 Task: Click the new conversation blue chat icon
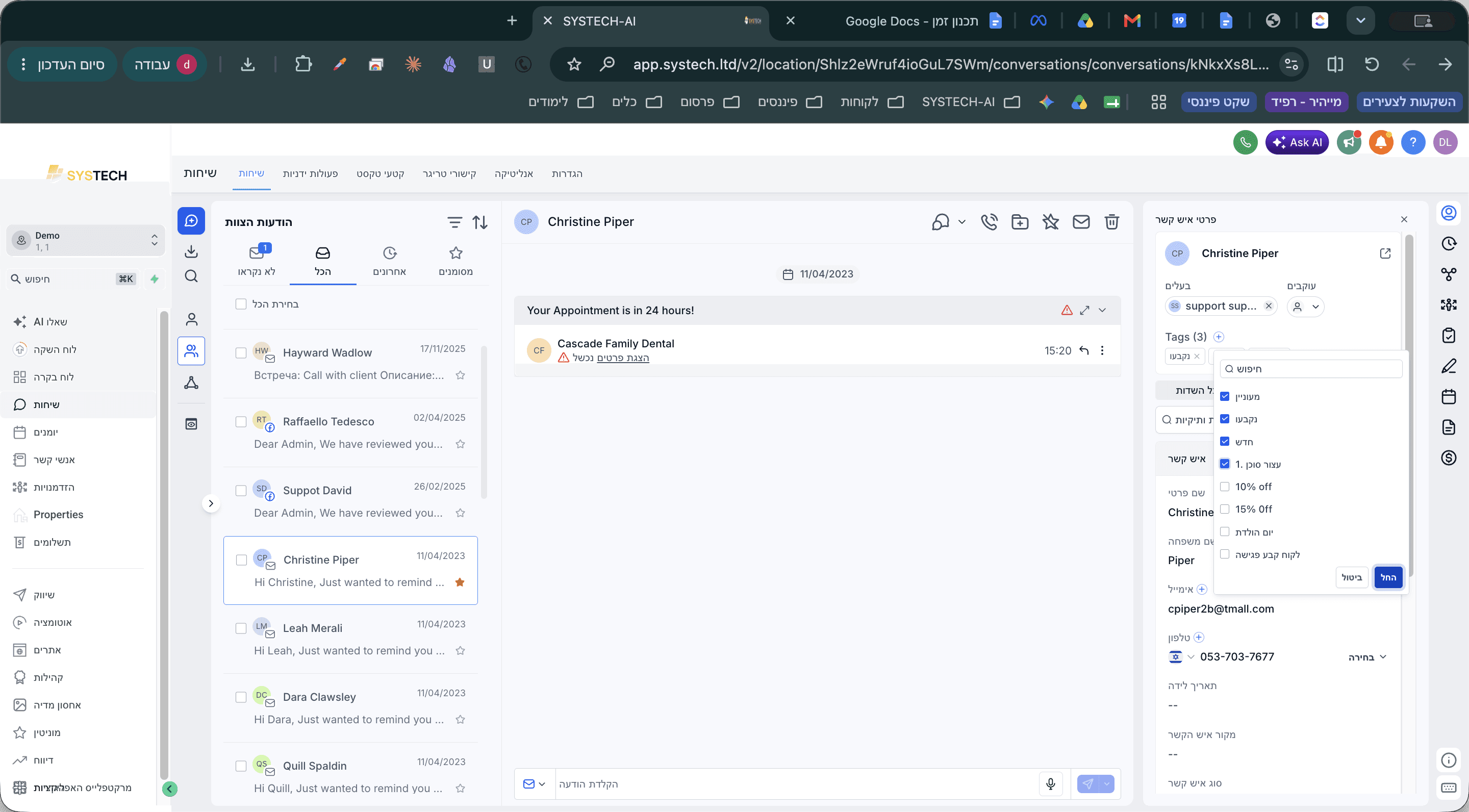pos(191,221)
